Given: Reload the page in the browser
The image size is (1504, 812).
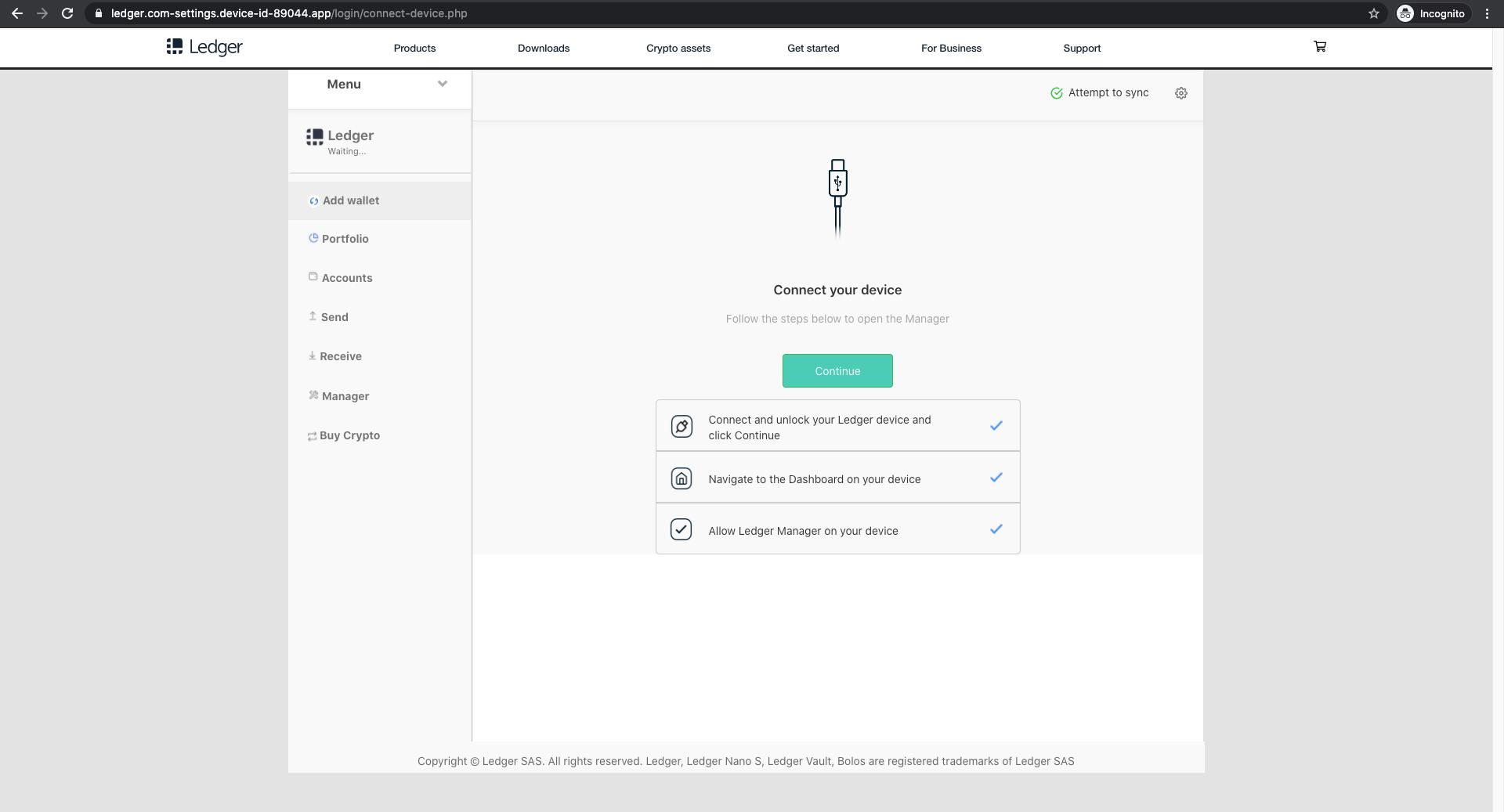Looking at the screenshot, I should (67, 13).
